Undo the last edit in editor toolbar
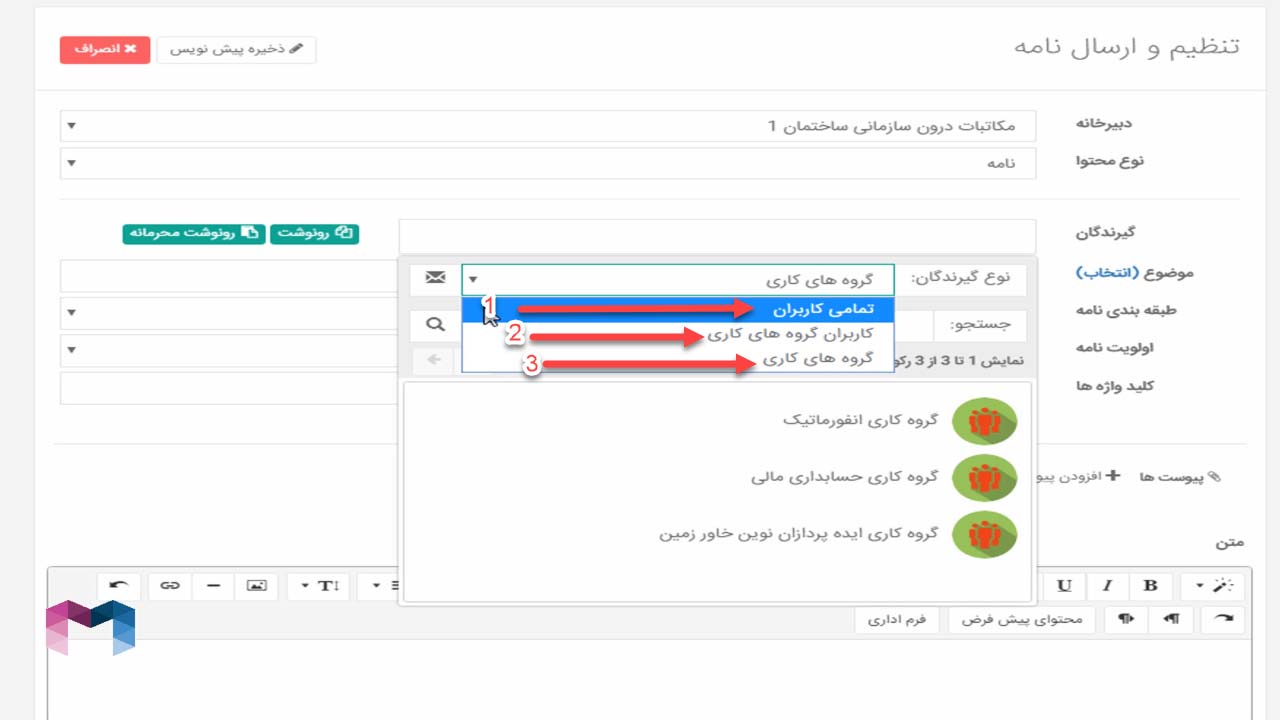1280x720 pixels. pos(119,586)
